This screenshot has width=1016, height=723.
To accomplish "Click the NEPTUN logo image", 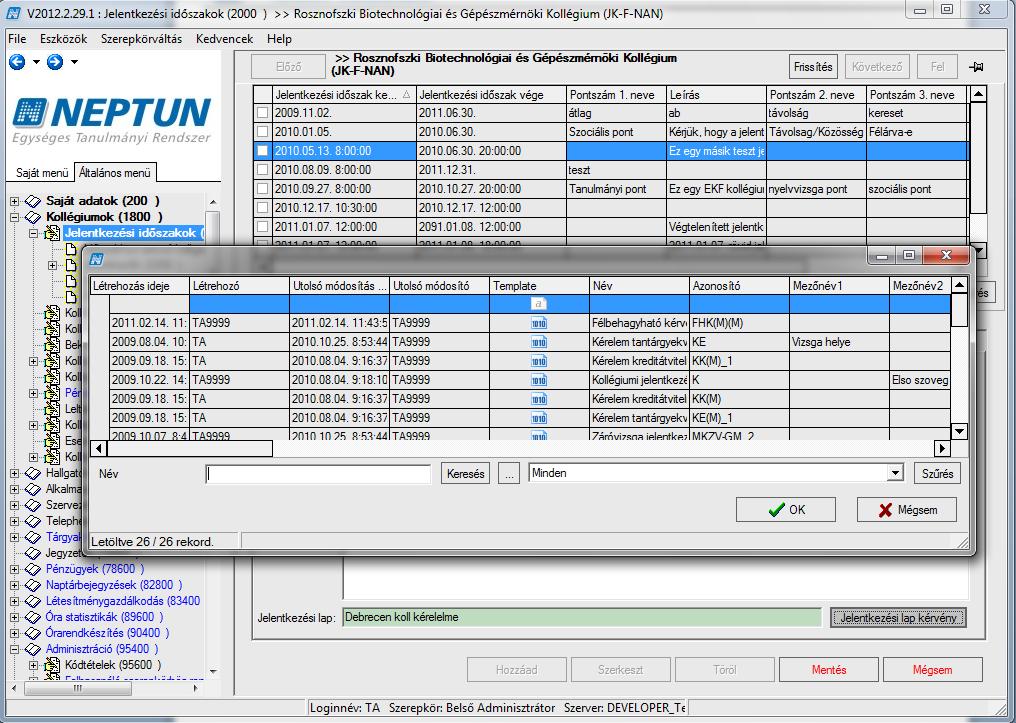I will [111, 119].
